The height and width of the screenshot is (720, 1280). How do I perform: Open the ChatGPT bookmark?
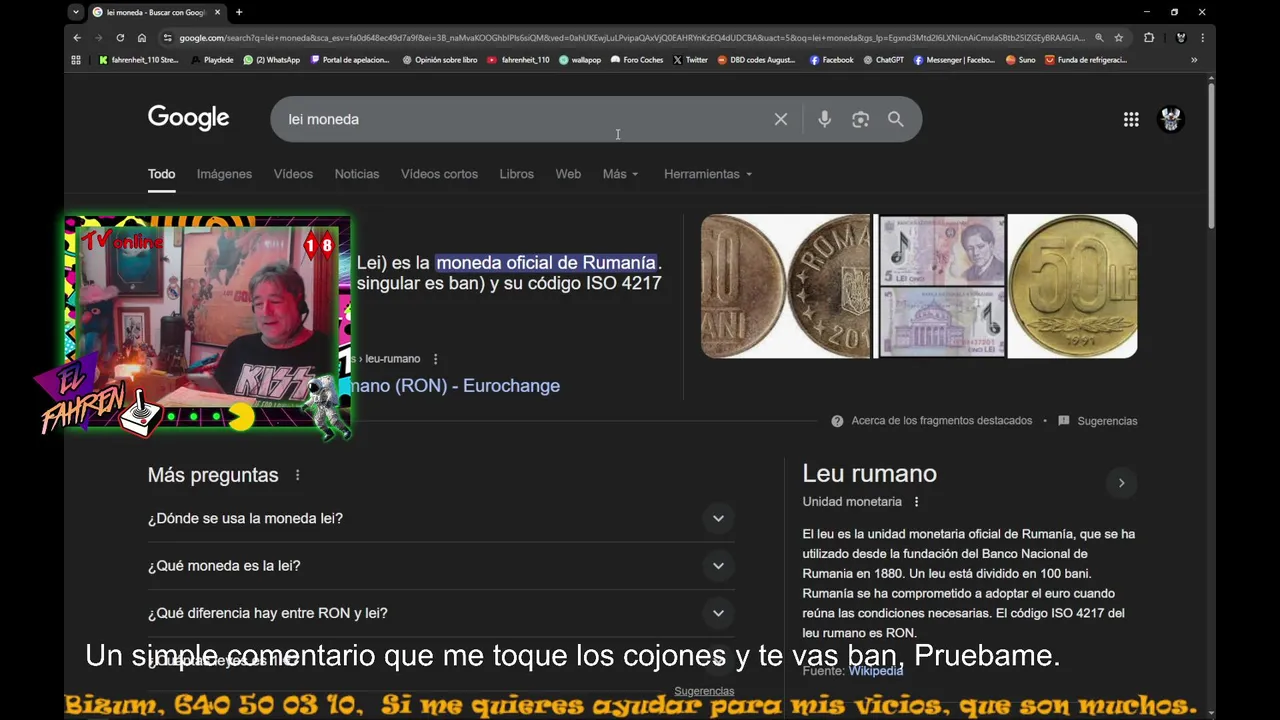point(883,60)
